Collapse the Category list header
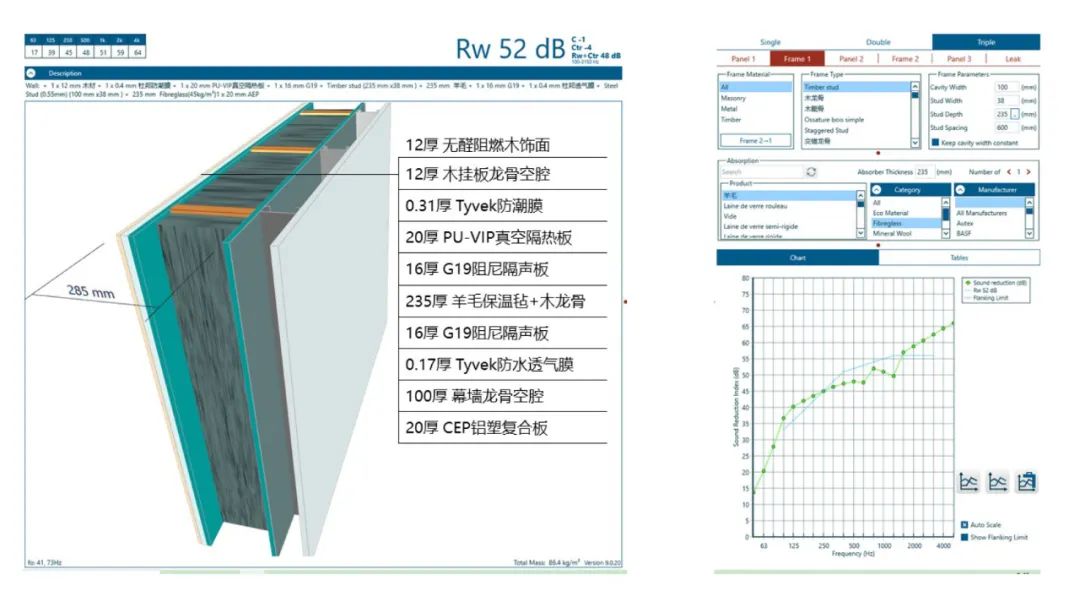This screenshot has height=602, width=1080. pyautogui.click(x=876, y=189)
